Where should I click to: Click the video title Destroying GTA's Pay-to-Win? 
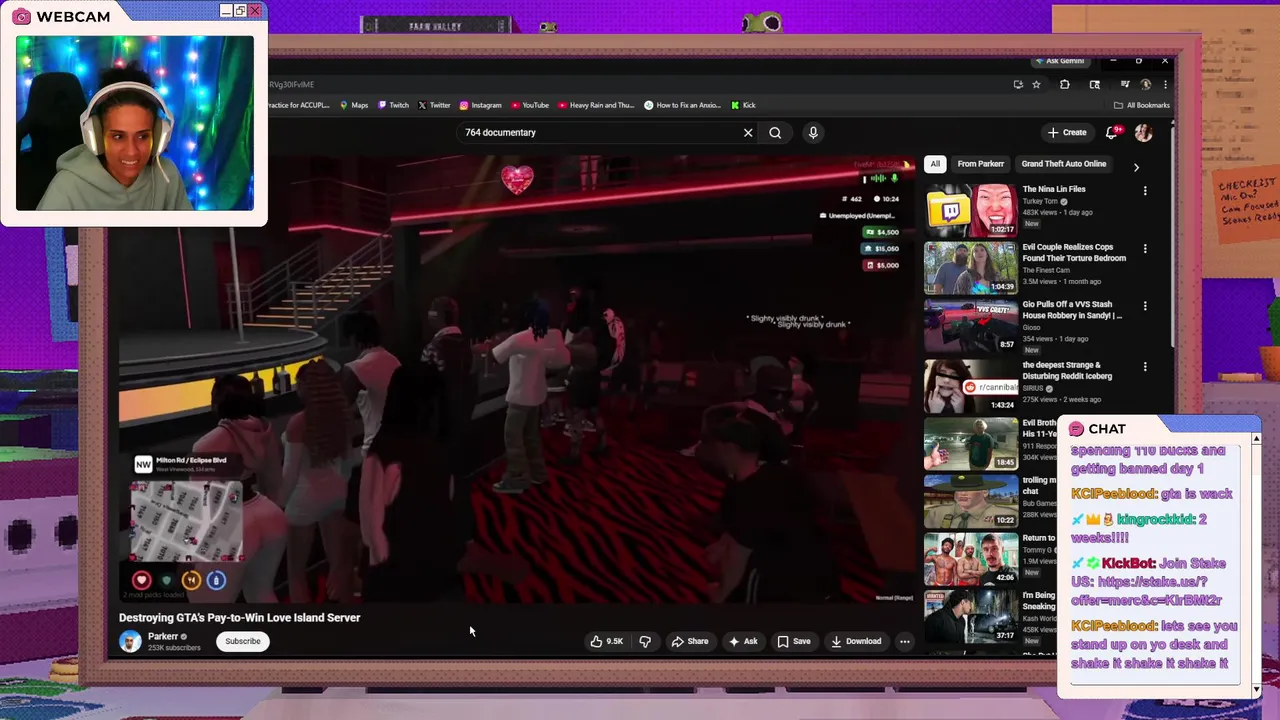click(x=239, y=617)
